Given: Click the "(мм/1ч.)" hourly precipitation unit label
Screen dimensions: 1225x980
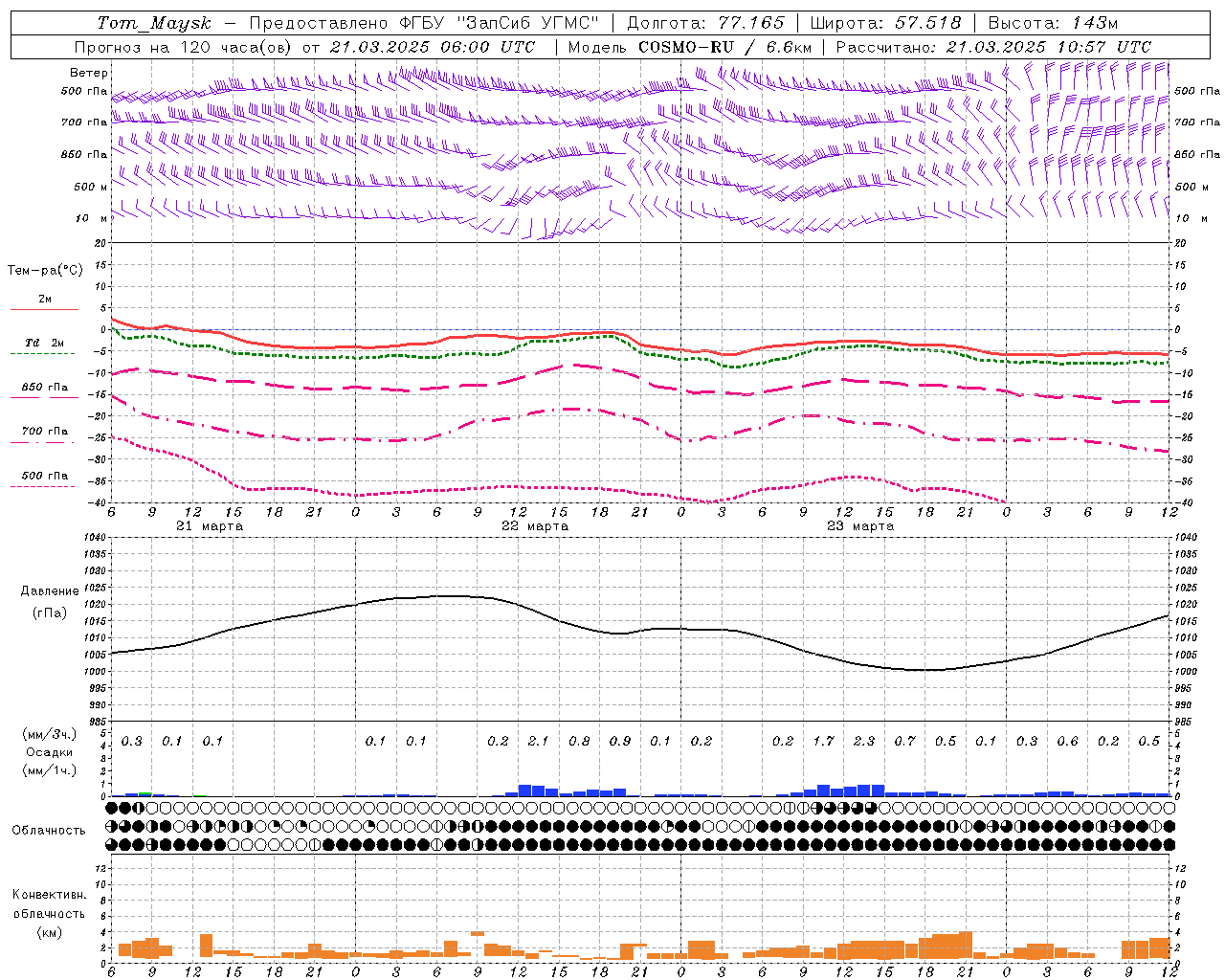Looking at the screenshot, I should click(50, 770).
